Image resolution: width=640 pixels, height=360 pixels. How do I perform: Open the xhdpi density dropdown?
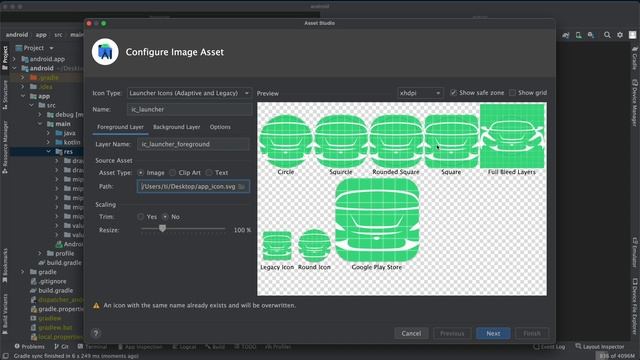click(x=420, y=93)
